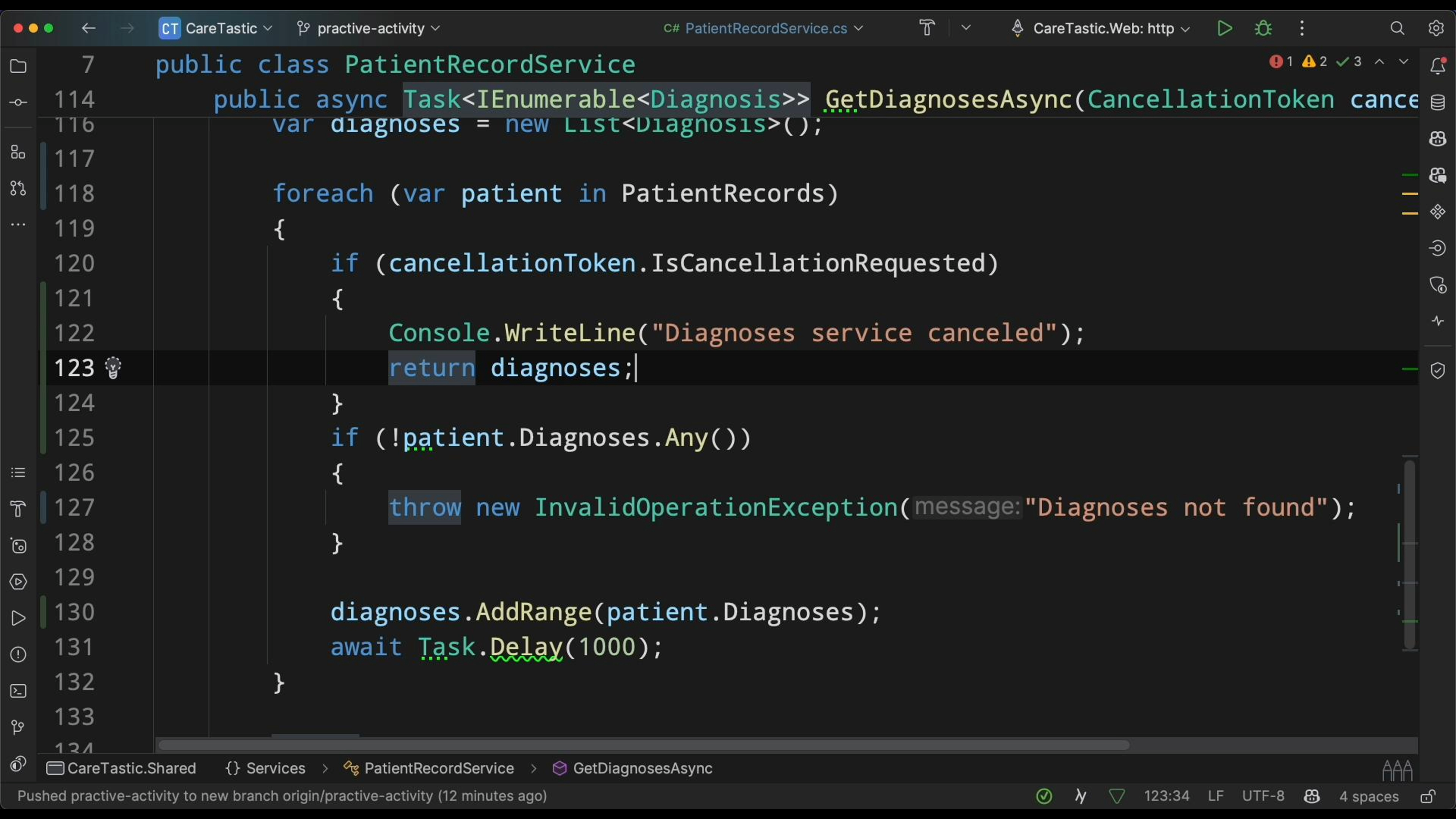1456x819 pixels.
Task: Click the Debug bug icon
Action: click(1263, 28)
